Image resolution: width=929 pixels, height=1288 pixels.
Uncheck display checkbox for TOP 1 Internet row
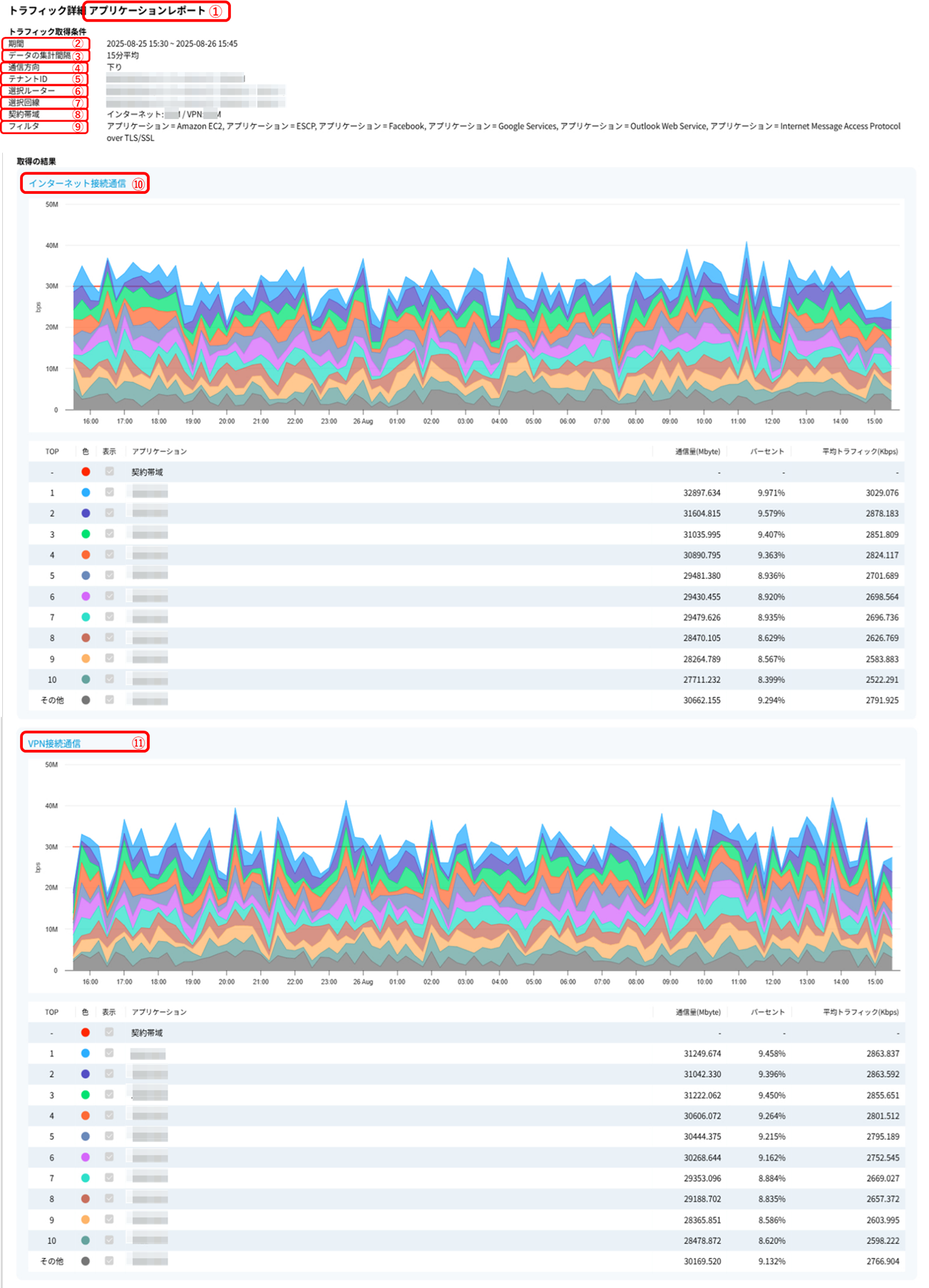coord(109,493)
